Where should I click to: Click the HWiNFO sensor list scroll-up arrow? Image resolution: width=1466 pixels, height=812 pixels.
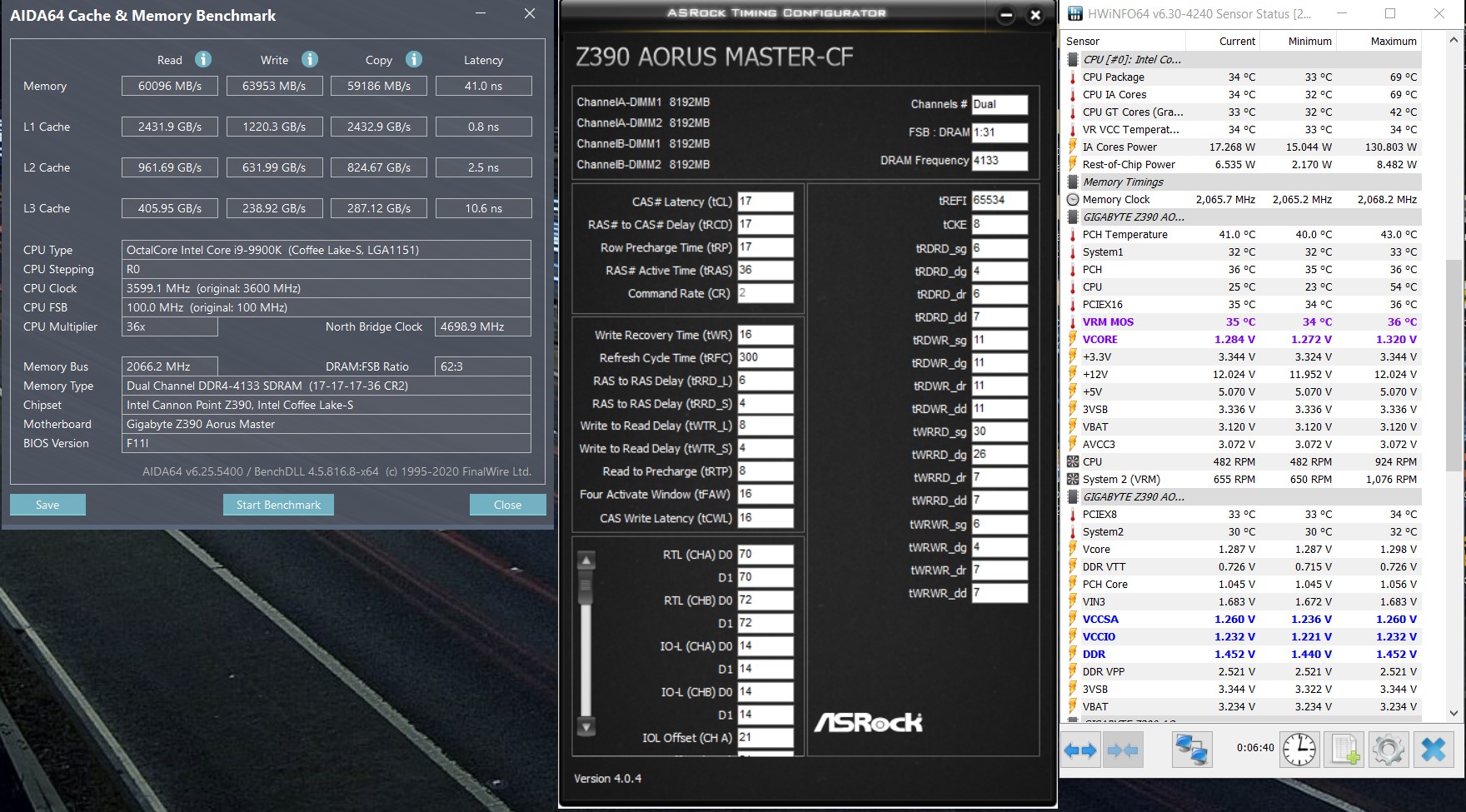[x=1454, y=39]
